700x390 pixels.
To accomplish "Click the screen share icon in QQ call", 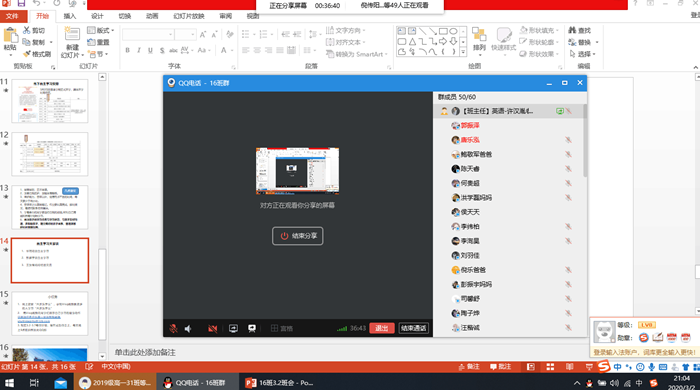I will (x=233, y=329).
